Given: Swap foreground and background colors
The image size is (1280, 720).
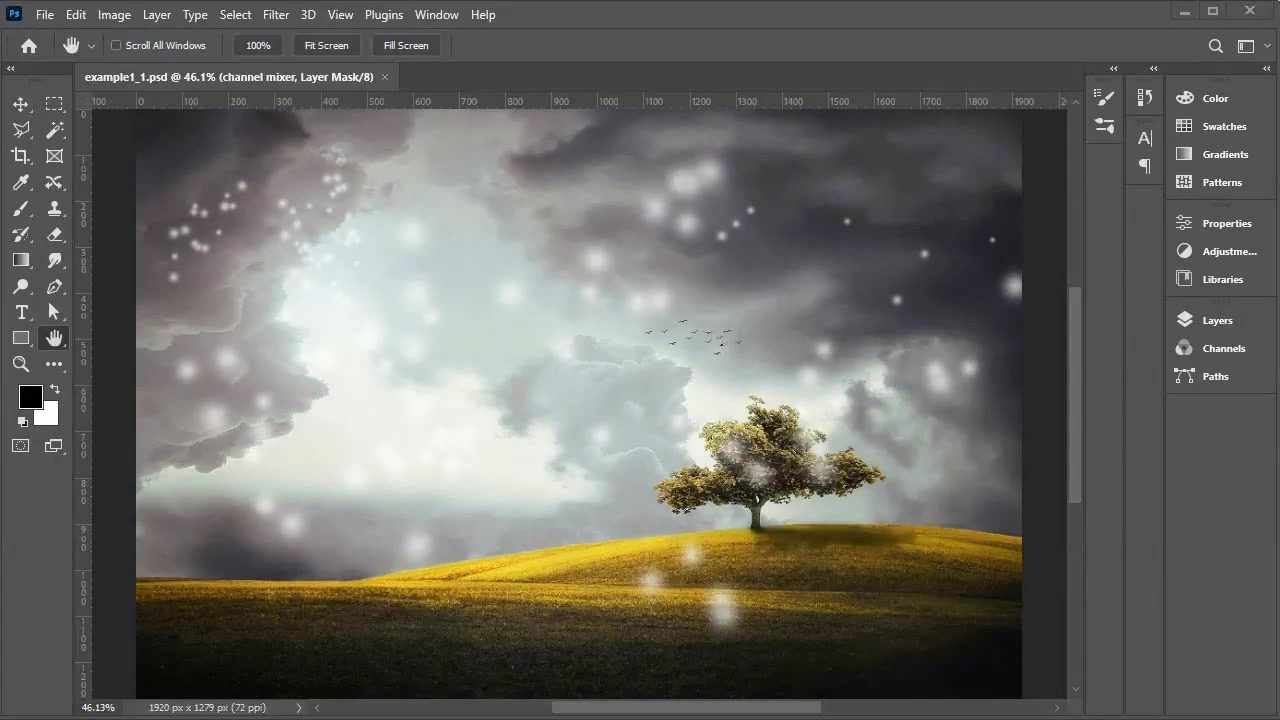Looking at the screenshot, I should point(54,389).
